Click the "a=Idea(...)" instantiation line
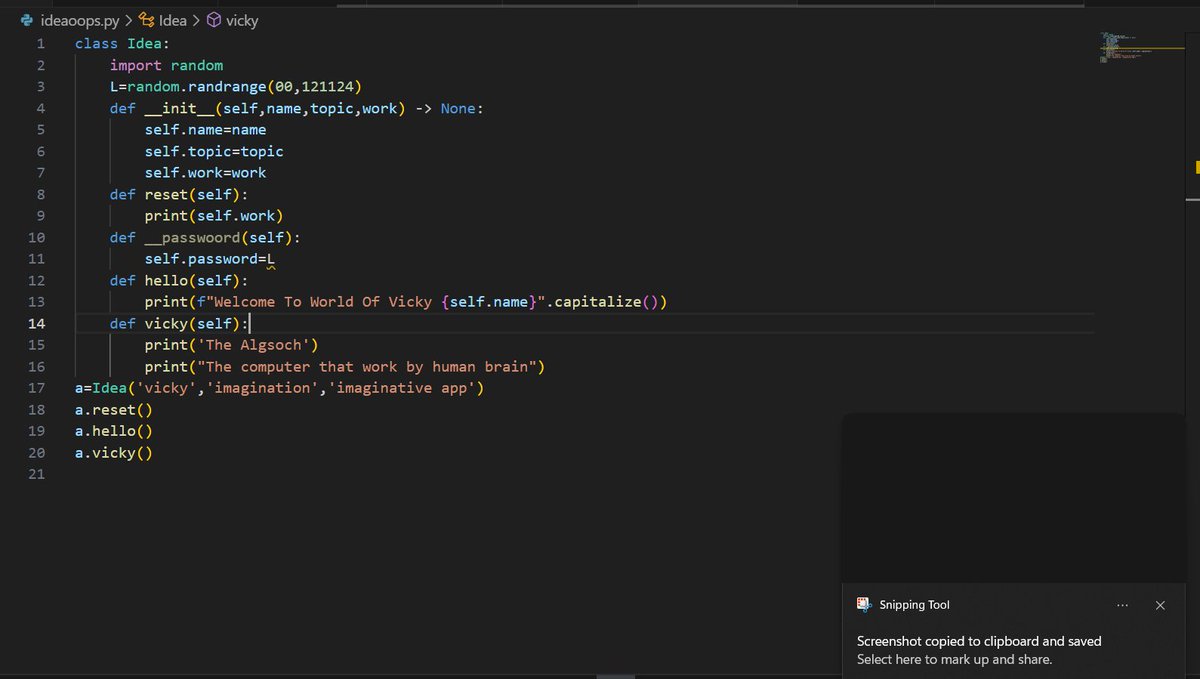 pyautogui.click(x=279, y=388)
